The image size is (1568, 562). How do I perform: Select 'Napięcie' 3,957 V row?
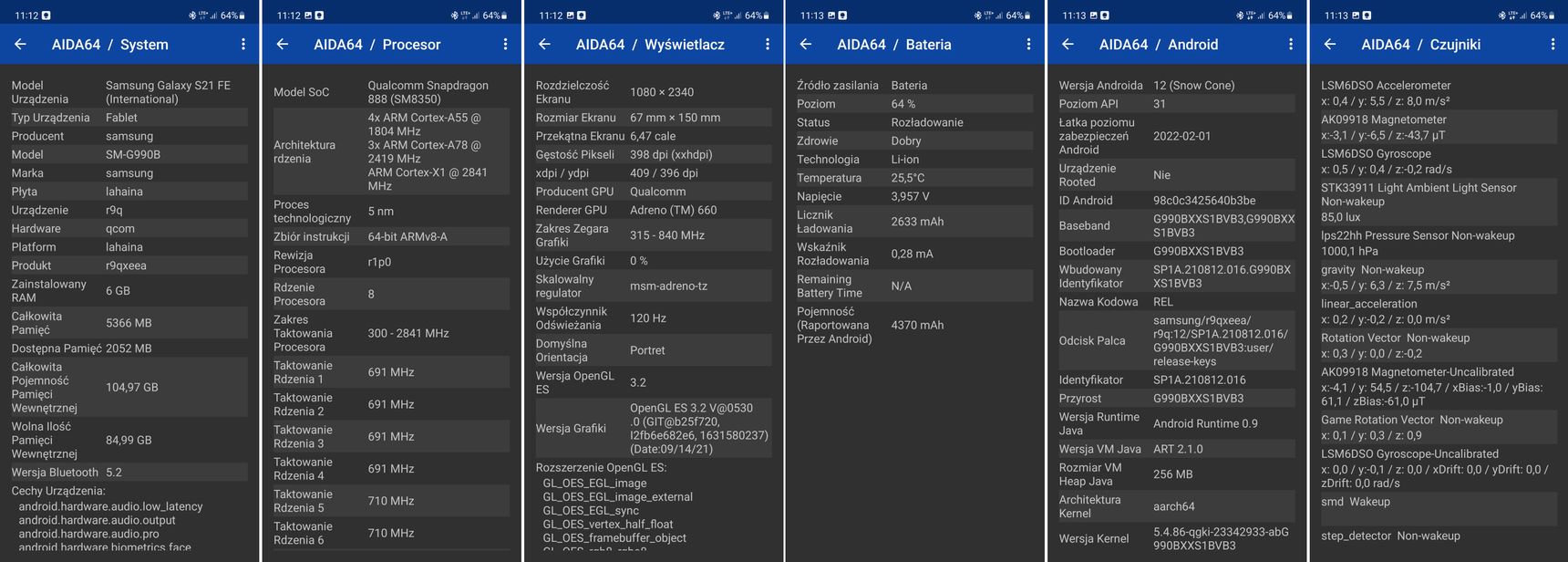[914, 196]
